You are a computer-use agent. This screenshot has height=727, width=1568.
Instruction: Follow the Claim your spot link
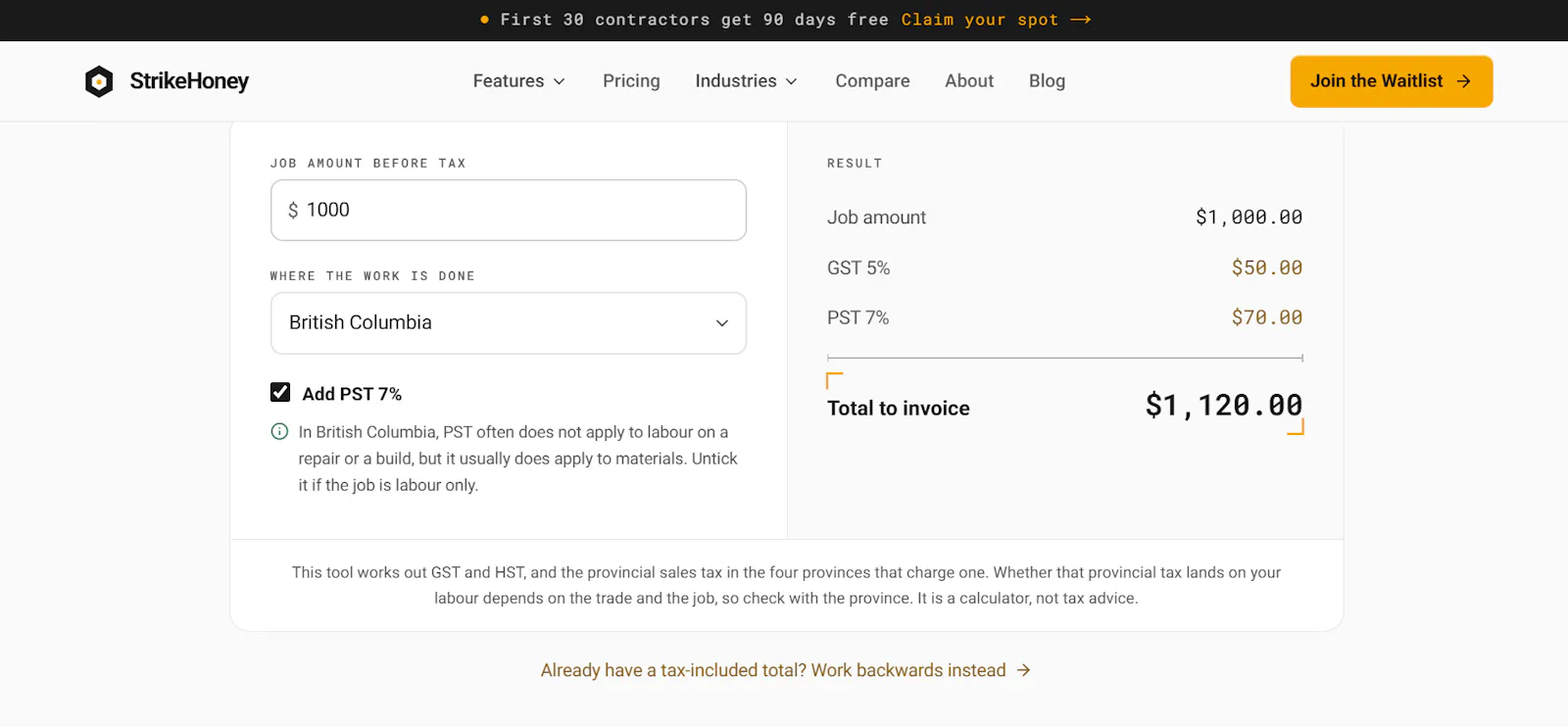pos(996,20)
